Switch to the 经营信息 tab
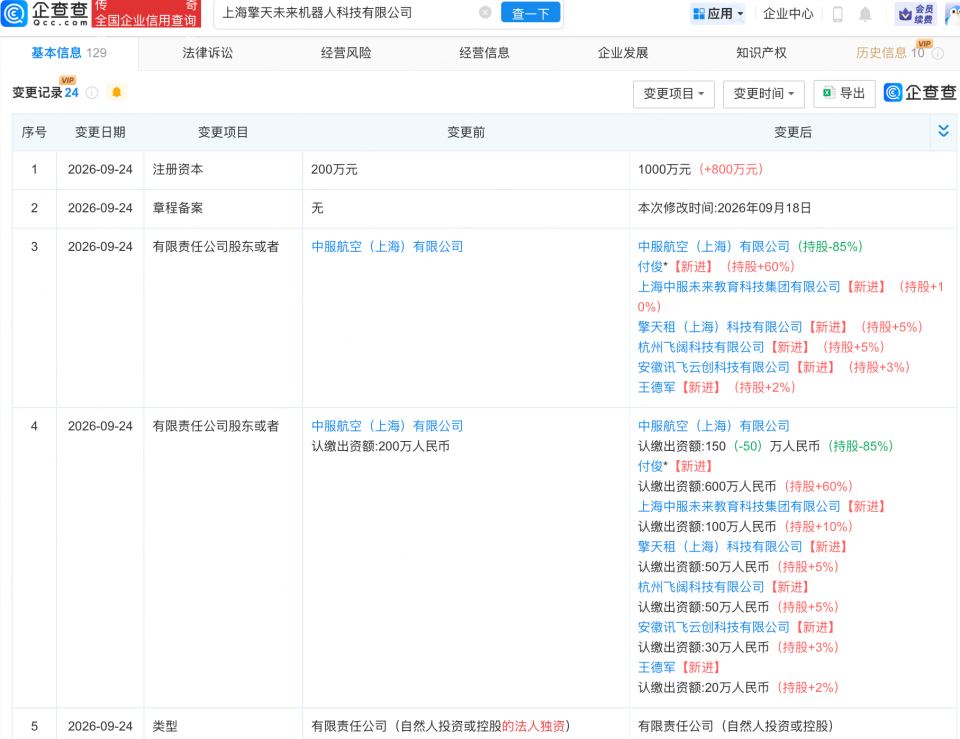This screenshot has width=960, height=739. tap(484, 53)
